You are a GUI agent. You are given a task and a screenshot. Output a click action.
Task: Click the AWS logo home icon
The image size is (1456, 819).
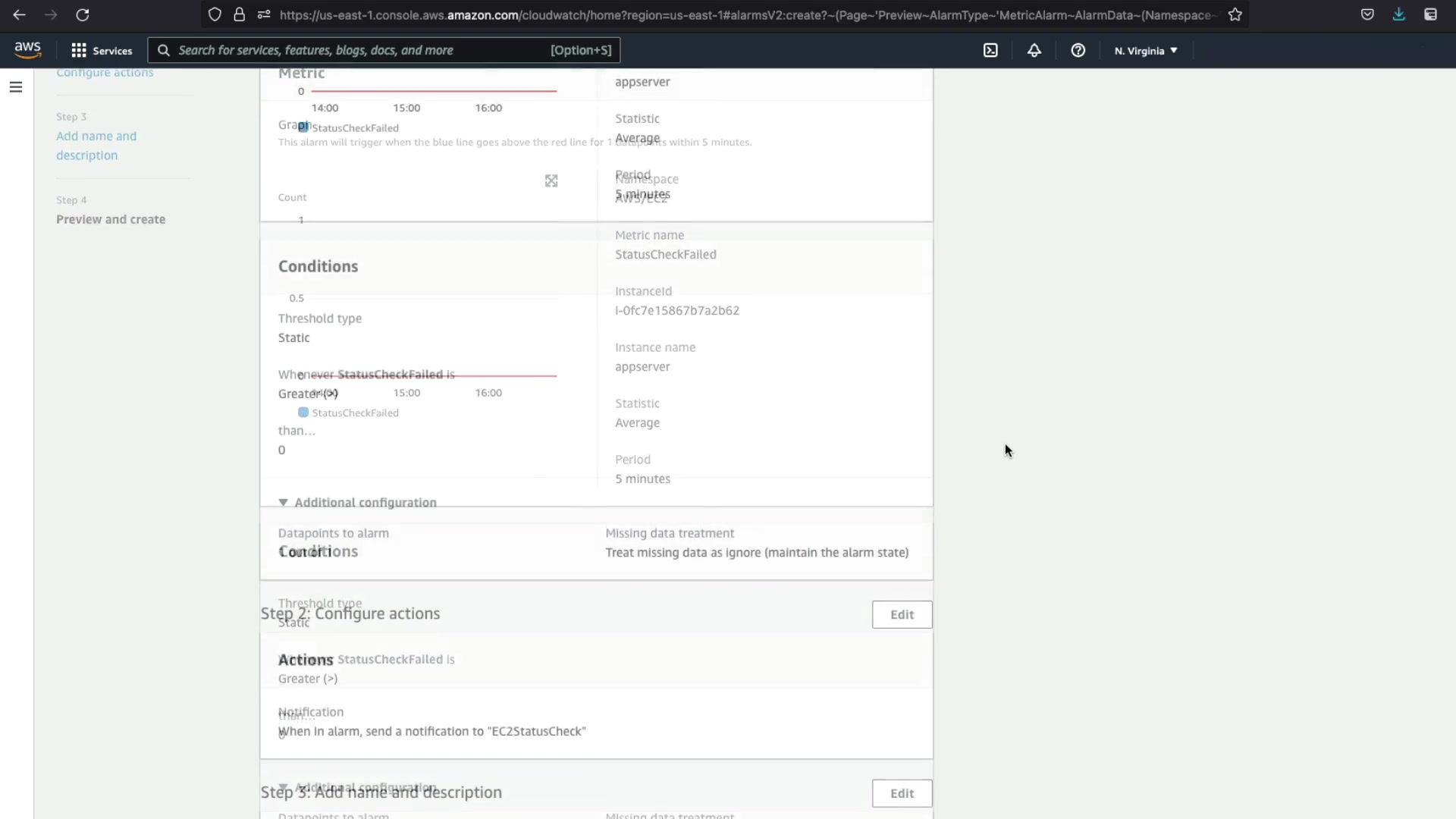[x=28, y=50]
